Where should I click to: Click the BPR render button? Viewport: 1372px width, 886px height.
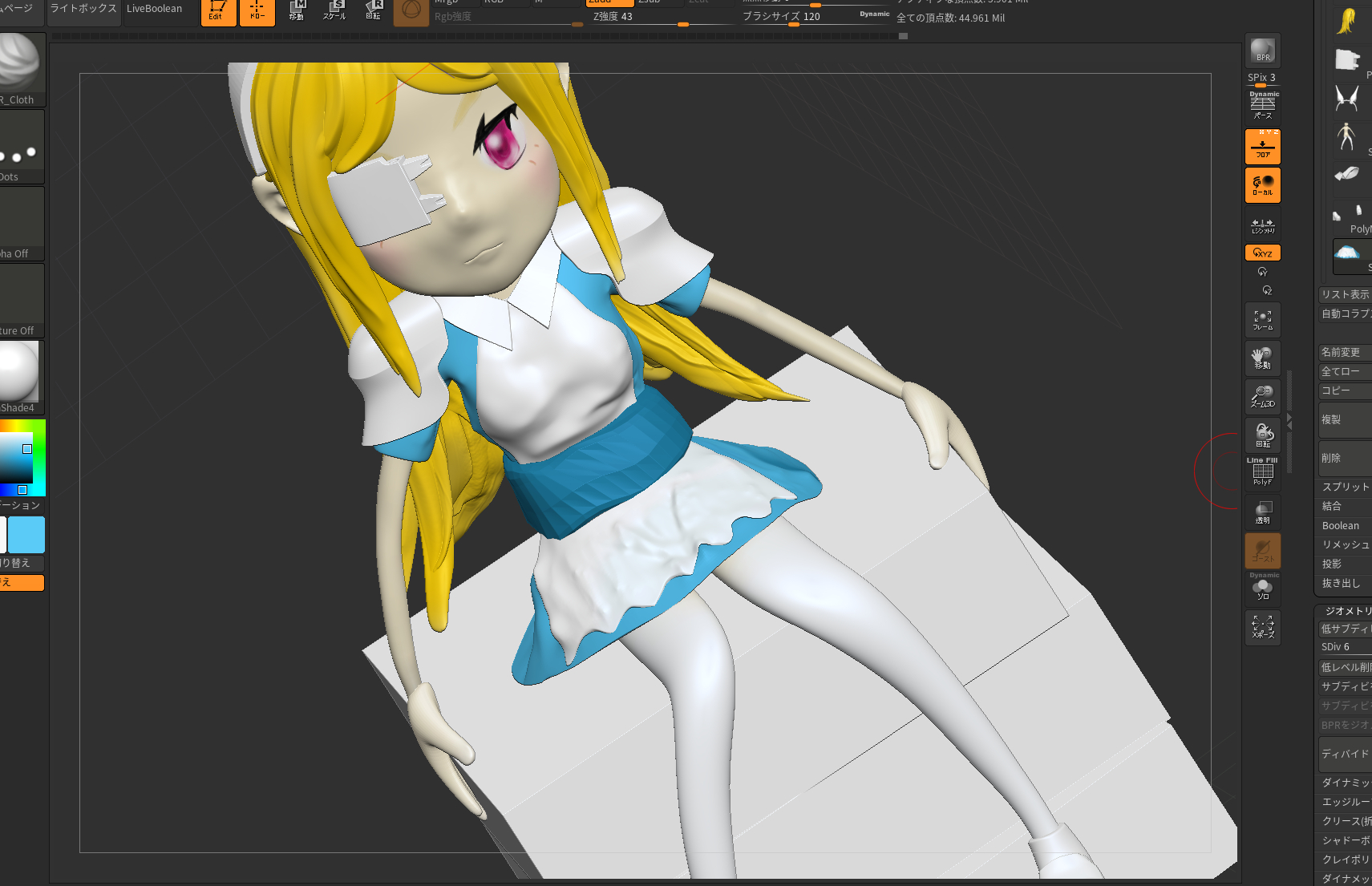(1262, 50)
